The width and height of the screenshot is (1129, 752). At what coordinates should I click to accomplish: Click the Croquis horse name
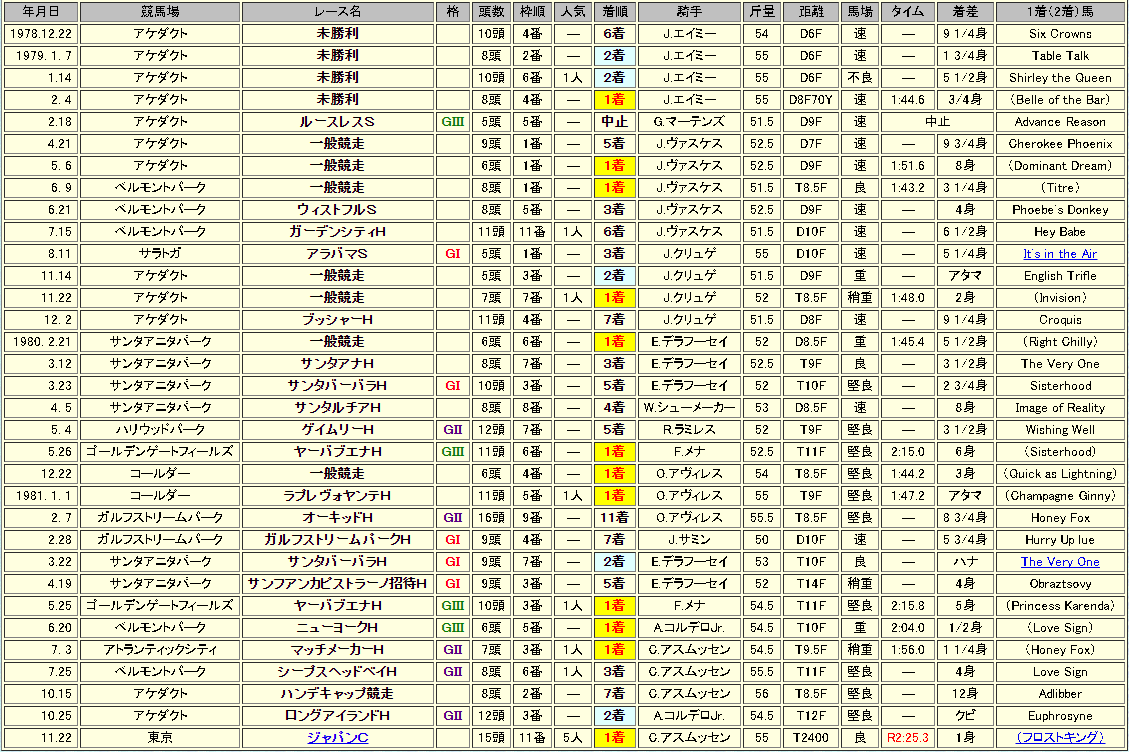pyautogui.click(x=1060, y=320)
